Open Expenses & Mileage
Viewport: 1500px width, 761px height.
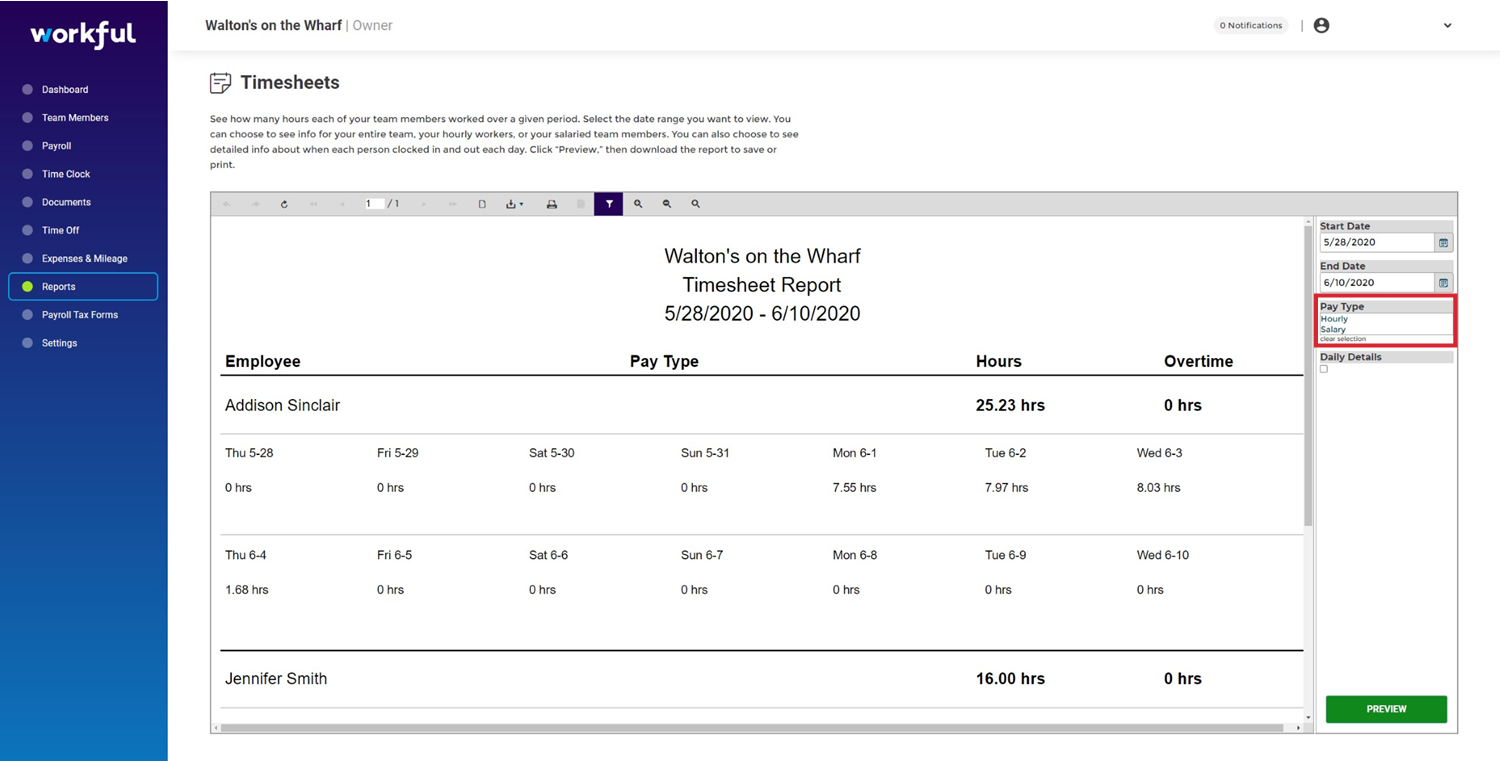click(84, 258)
